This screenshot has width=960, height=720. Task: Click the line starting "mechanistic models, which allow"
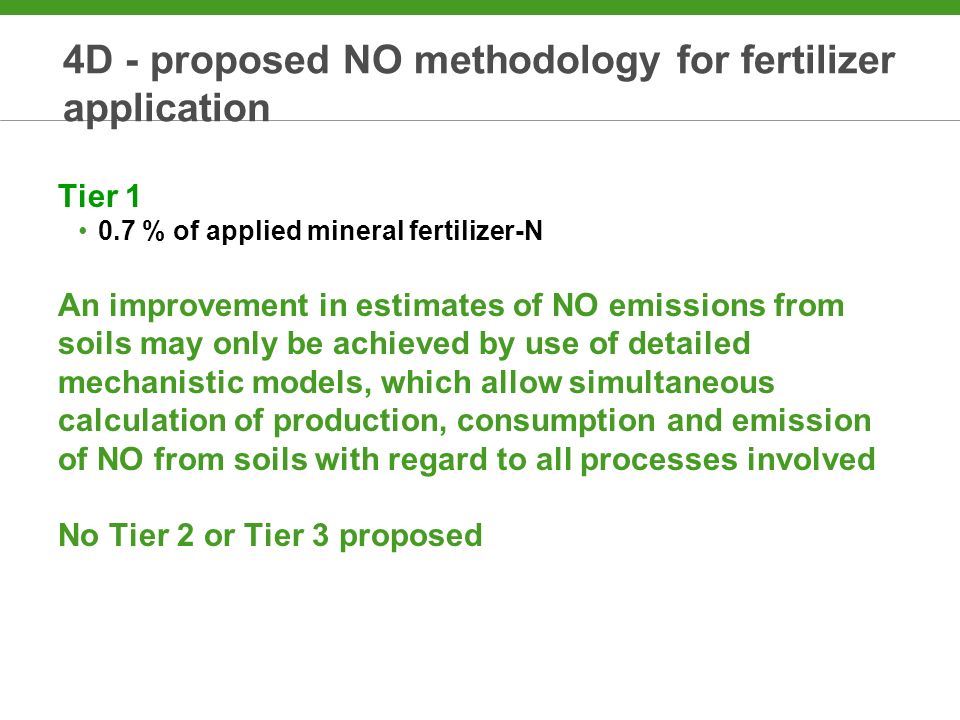pyautogui.click(x=416, y=382)
